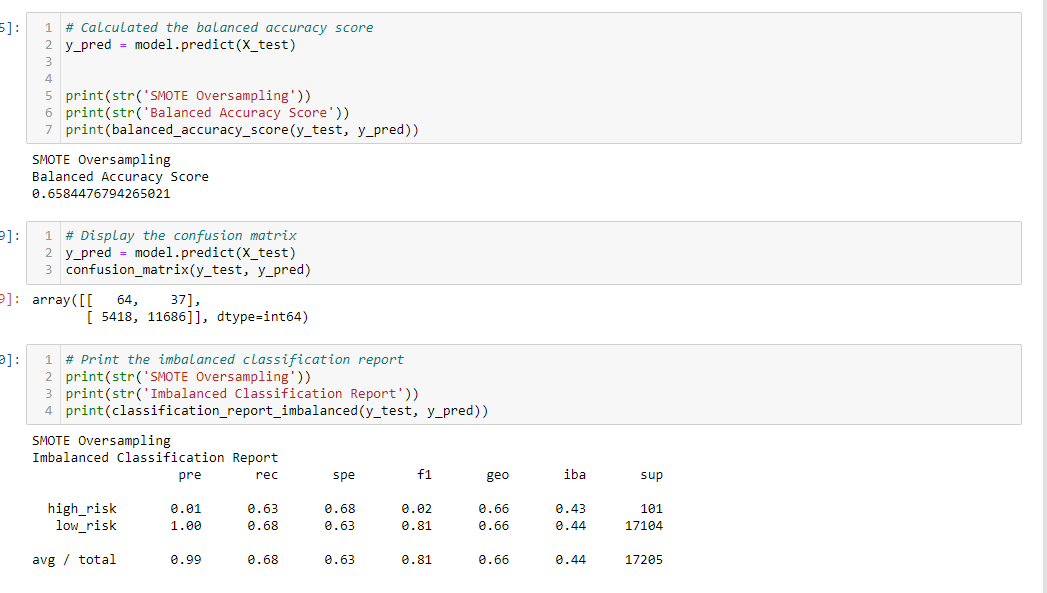Click the confusion matrix array output
This screenshot has height=593, width=1047.
pyautogui.click(x=170, y=309)
